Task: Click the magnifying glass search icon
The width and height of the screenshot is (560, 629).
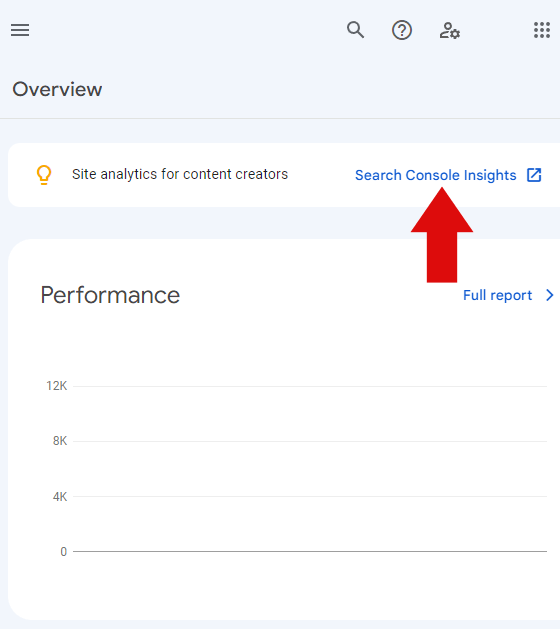Action: click(x=355, y=30)
